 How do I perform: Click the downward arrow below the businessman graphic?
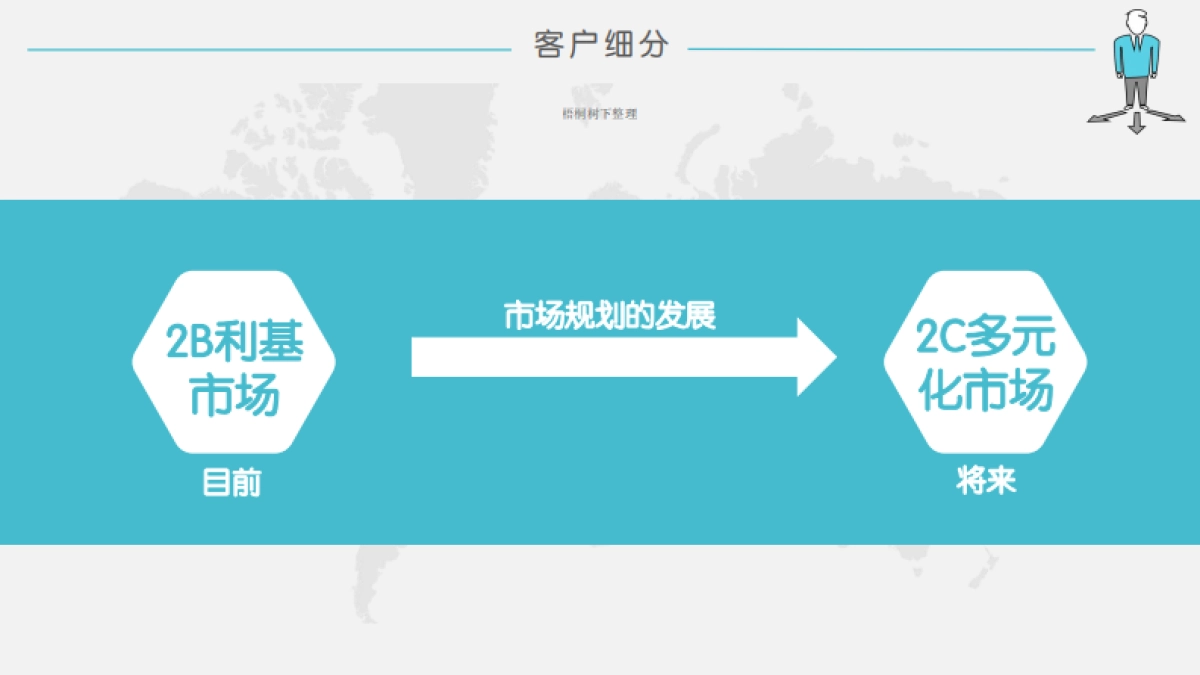pos(1136,124)
